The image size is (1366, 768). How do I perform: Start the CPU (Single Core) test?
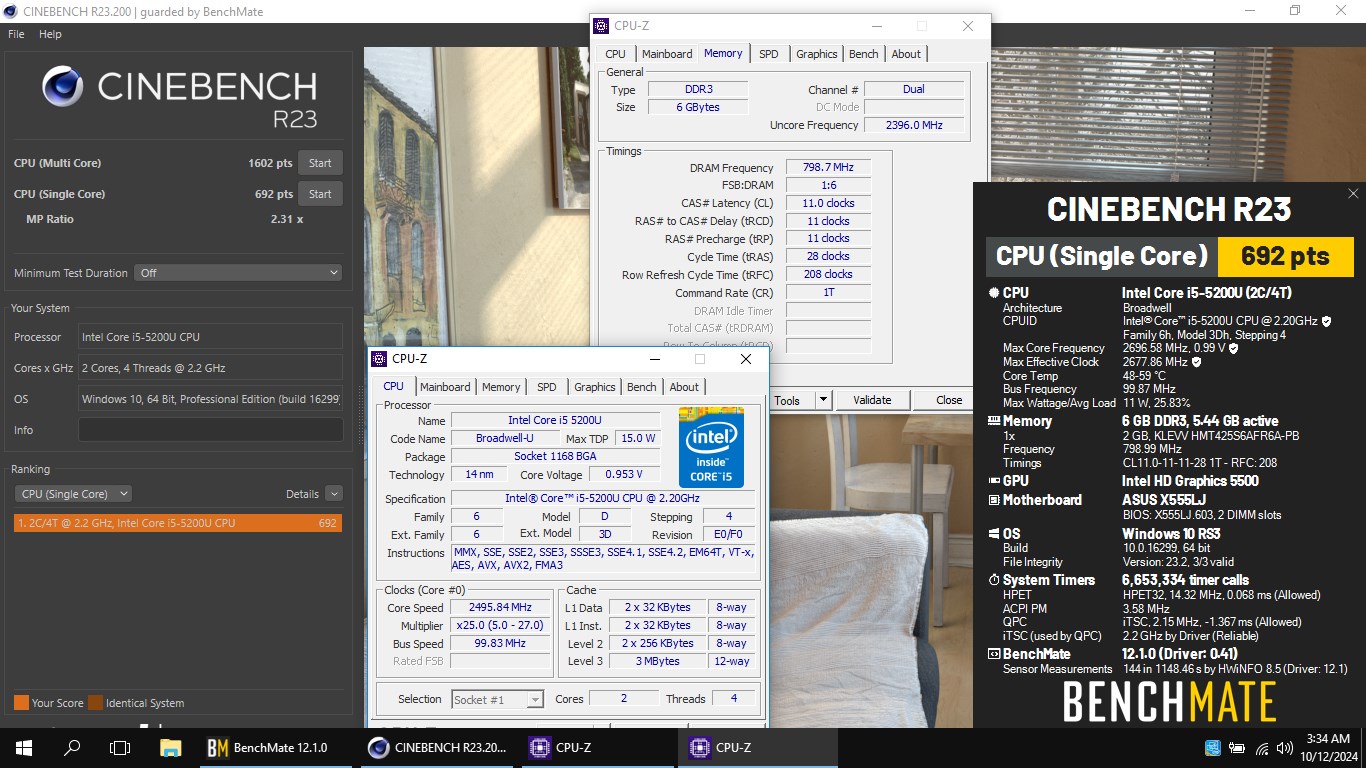(320, 194)
